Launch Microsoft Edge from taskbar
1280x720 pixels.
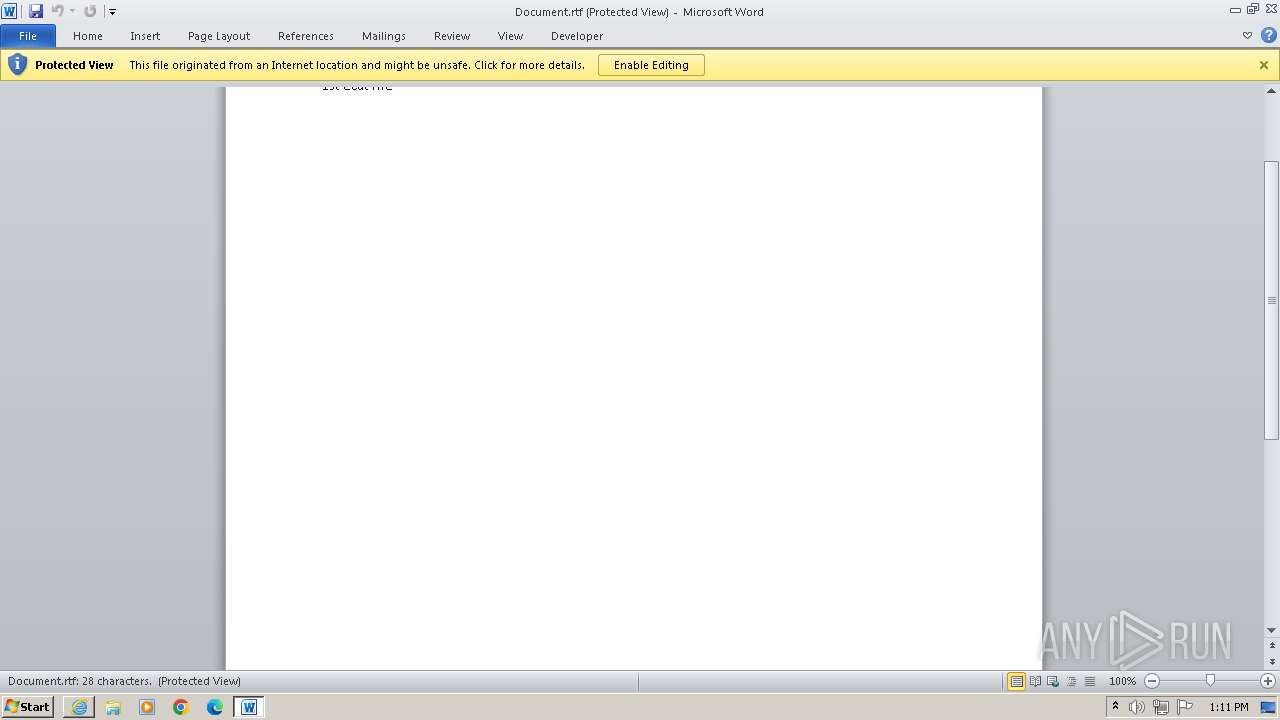pyautogui.click(x=215, y=707)
